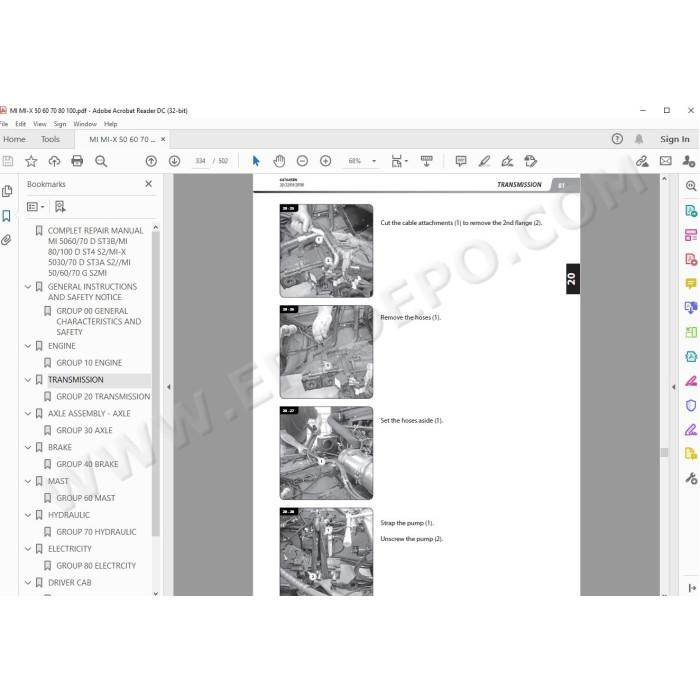Select the highlighter pen tool
This screenshot has height=700, width=700.
click(x=484, y=161)
